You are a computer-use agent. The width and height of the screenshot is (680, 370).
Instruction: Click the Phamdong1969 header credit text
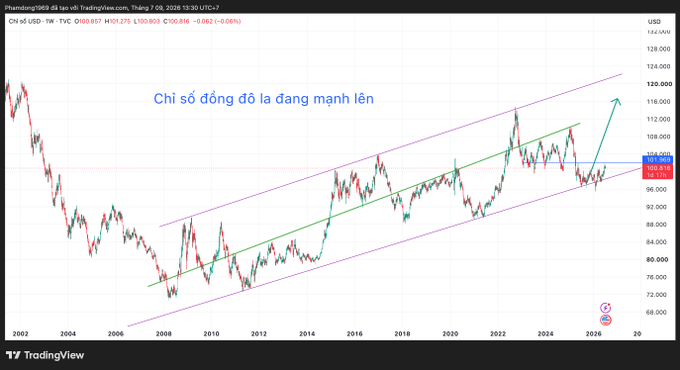[x=112, y=8]
